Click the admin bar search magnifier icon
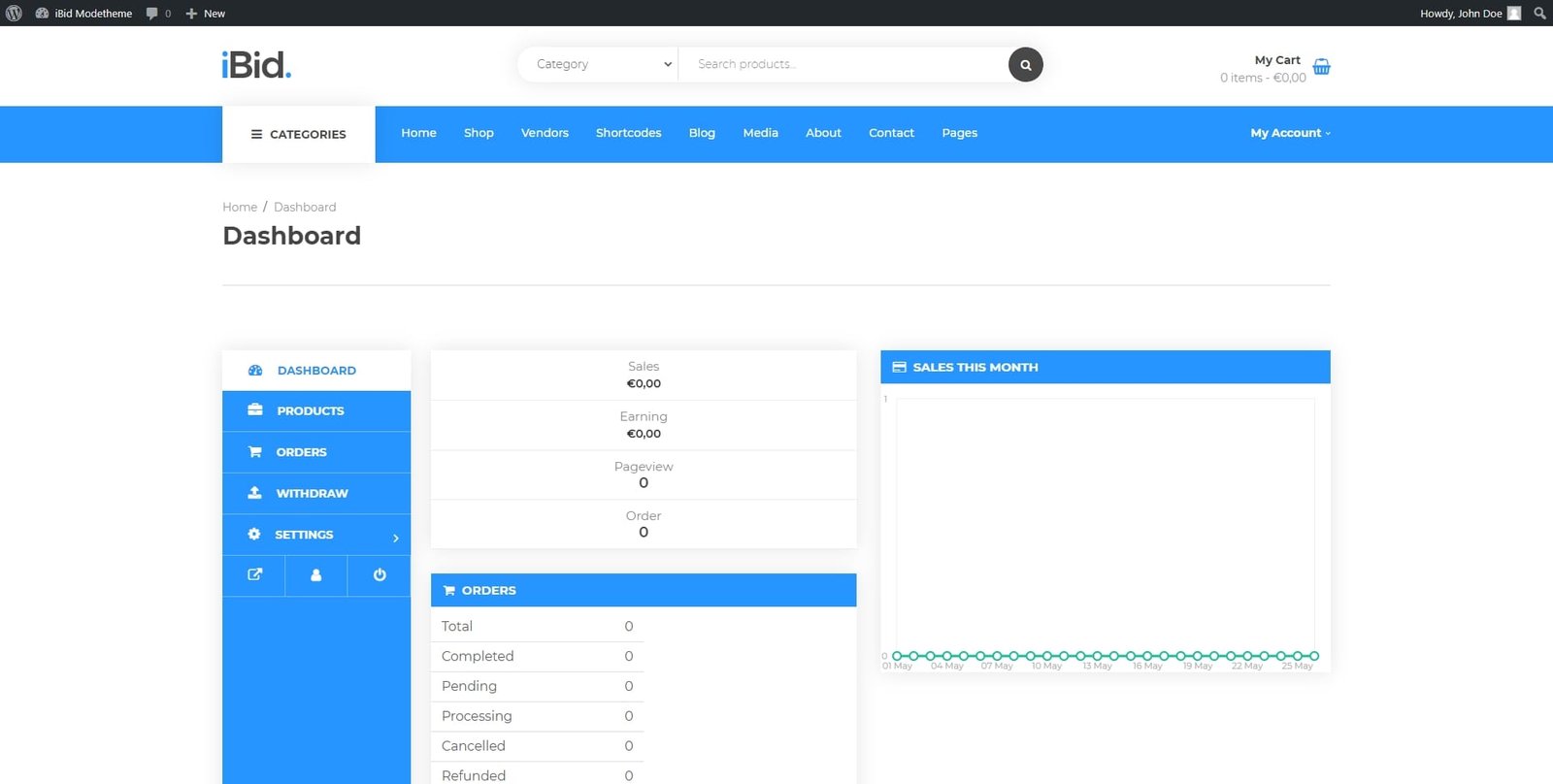The image size is (1553, 784). (x=1539, y=14)
